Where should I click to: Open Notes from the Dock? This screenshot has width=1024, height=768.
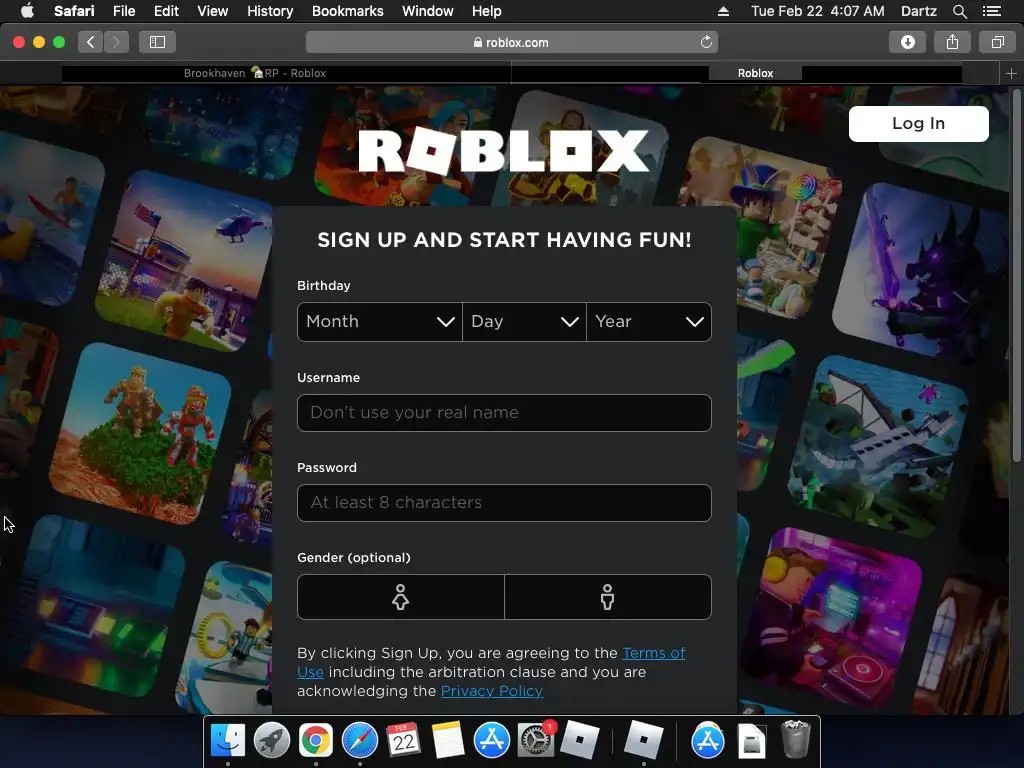pyautogui.click(x=447, y=741)
